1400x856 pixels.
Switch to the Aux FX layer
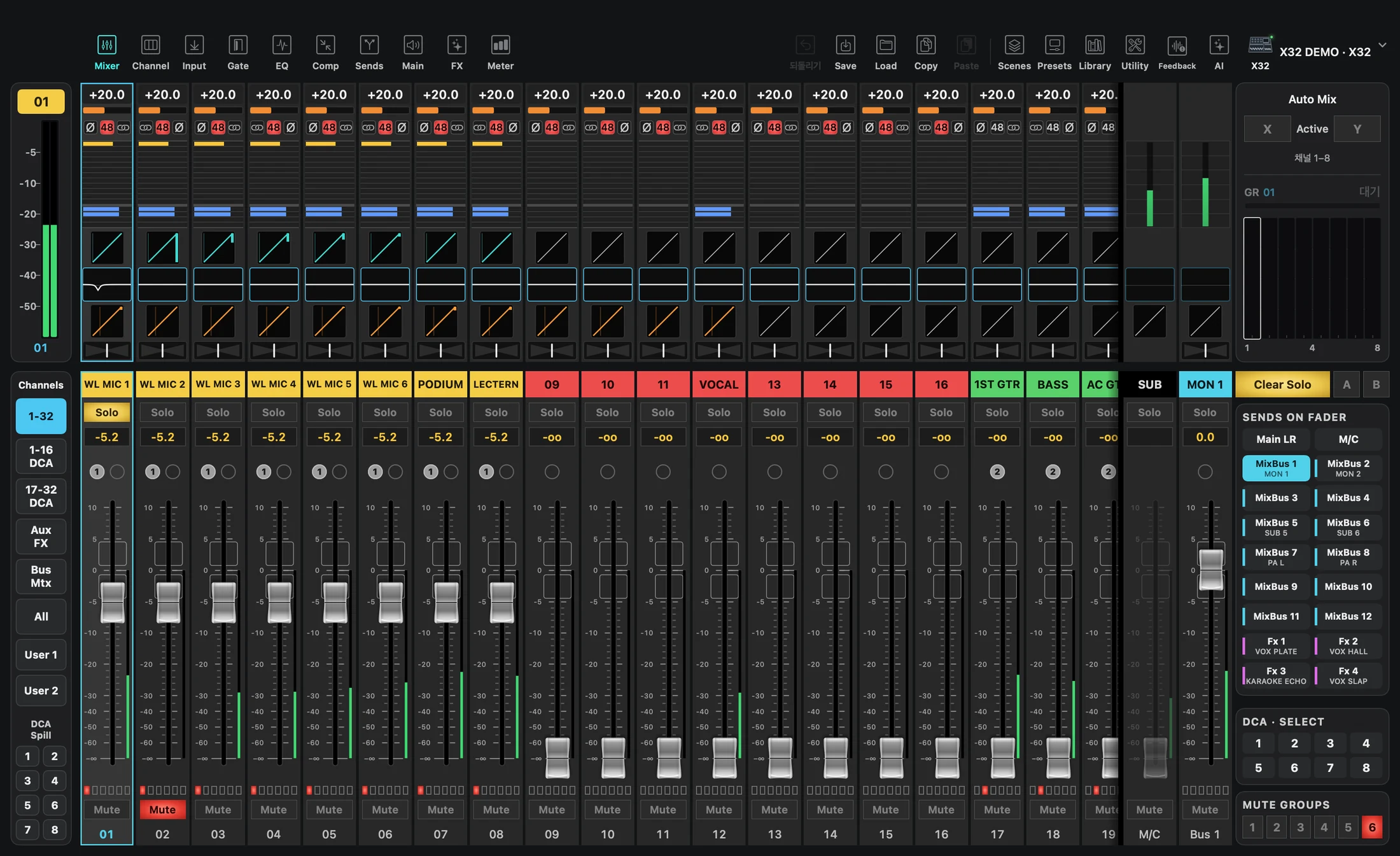pos(41,537)
